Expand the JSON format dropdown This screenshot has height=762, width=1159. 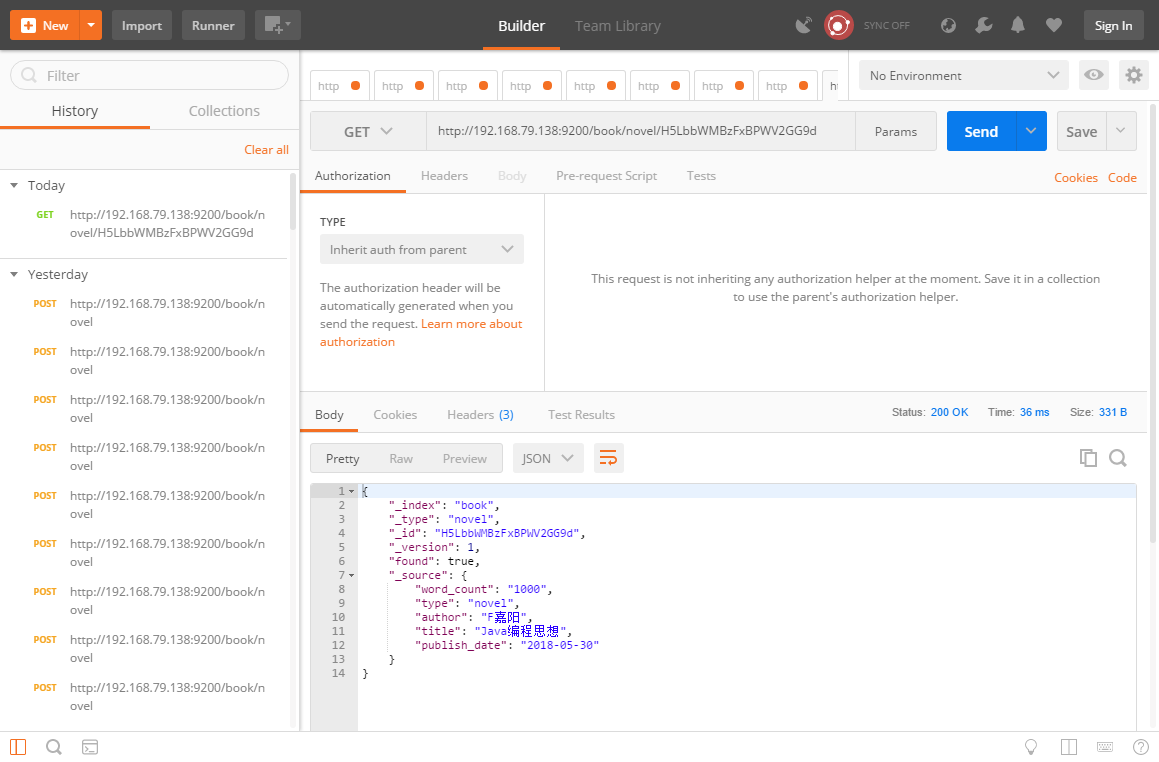tap(548, 458)
